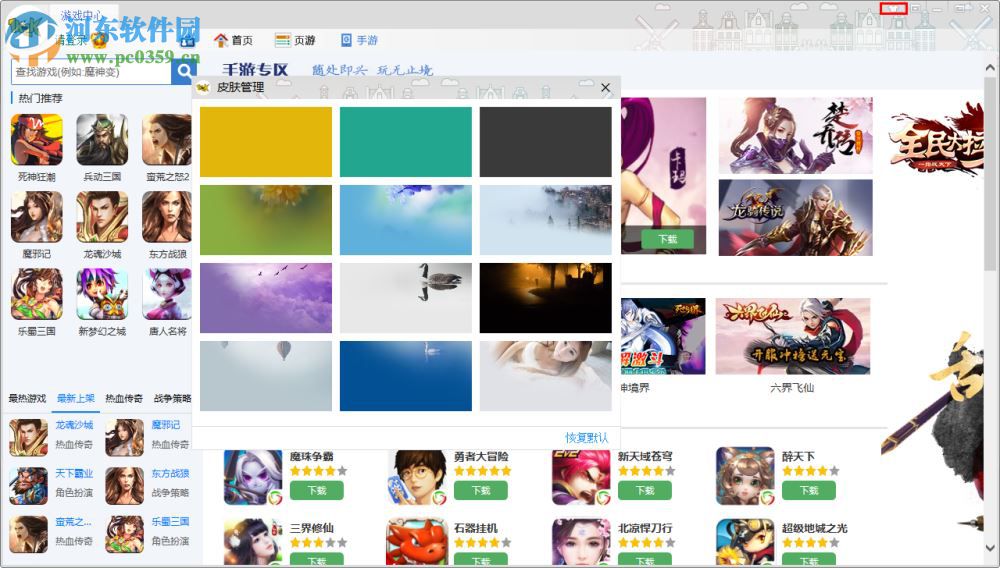1000x568 pixels.
Task: Click the 勇者大冒险 game icon
Action: coord(416,477)
